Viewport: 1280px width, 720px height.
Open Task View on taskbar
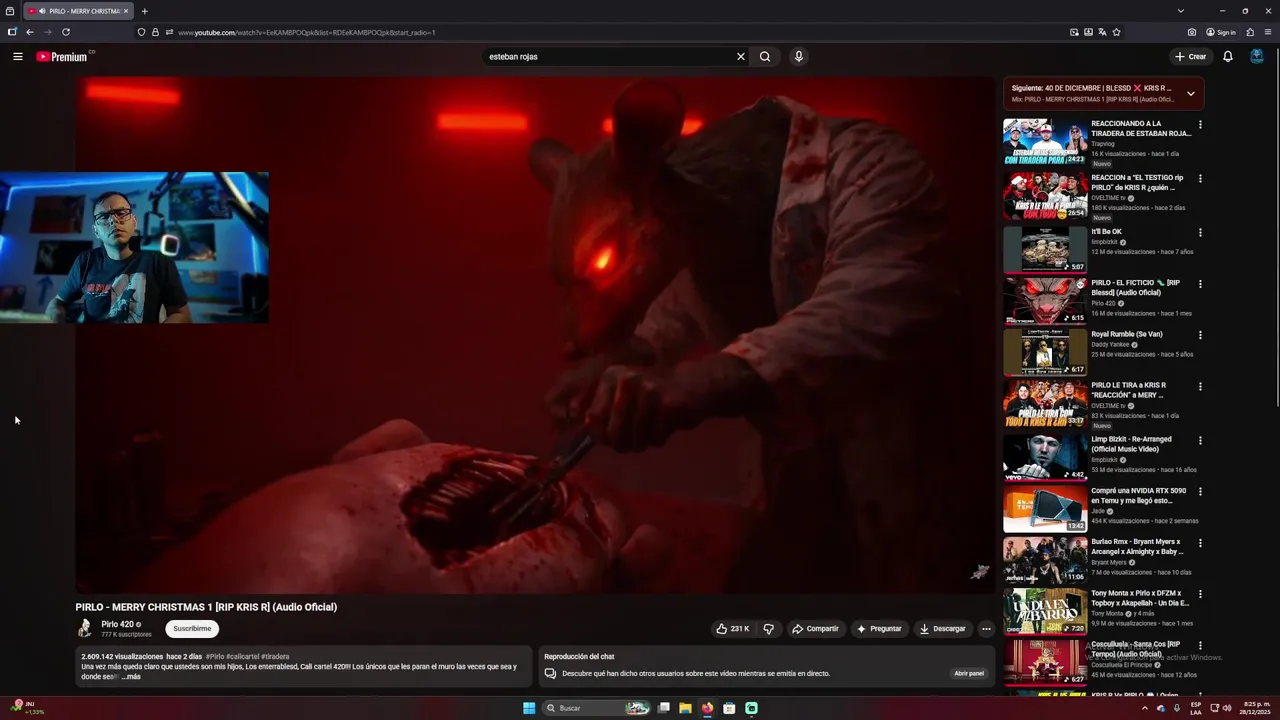click(663, 708)
